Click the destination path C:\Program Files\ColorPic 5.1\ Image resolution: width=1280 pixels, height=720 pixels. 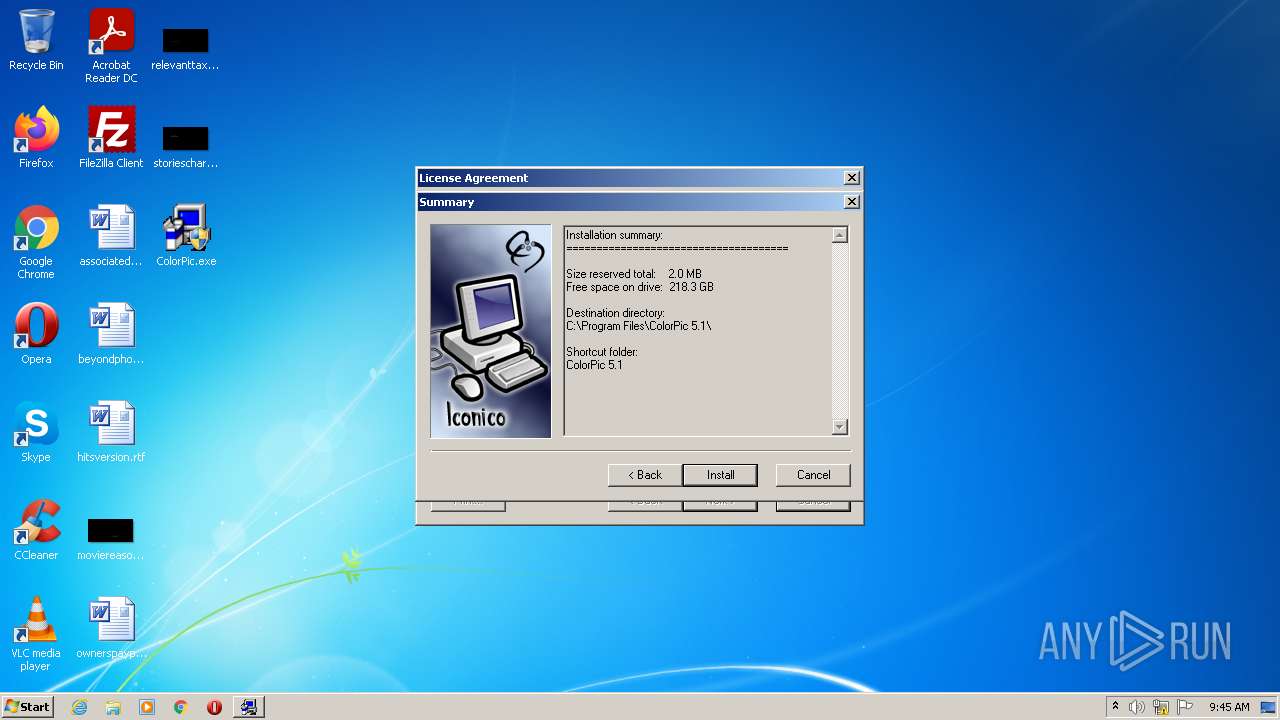coord(639,326)
